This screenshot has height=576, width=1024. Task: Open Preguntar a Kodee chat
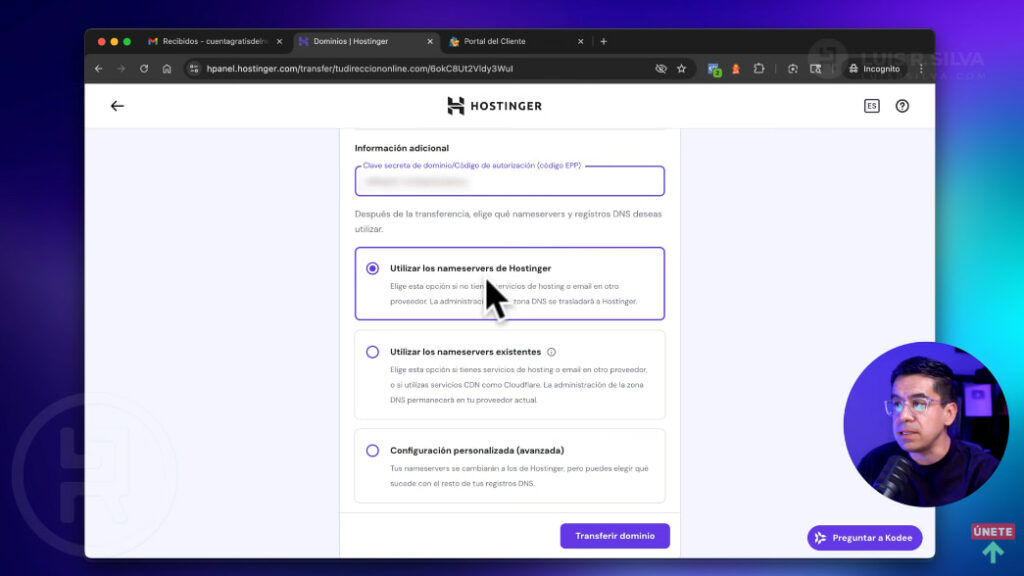click(864, 538)
